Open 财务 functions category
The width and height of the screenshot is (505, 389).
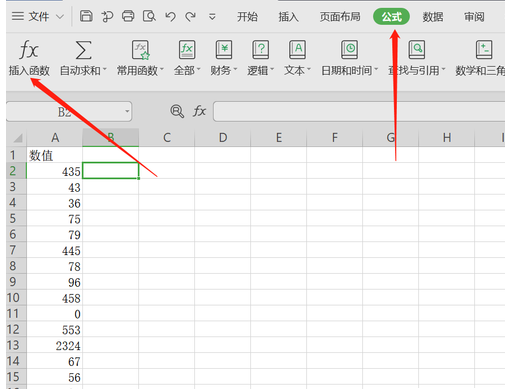coord(224,58)
